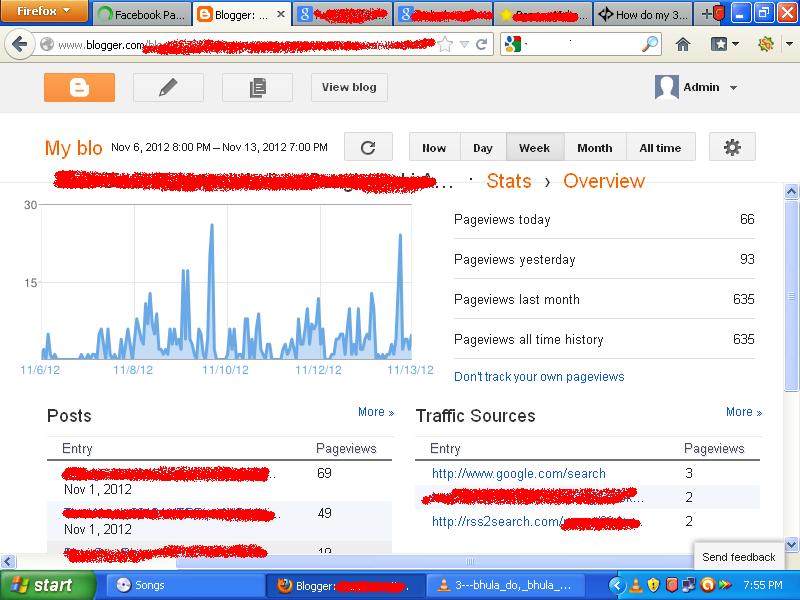Screen dimensions: 800x600
Task: Set stats range to Month
Action: pyautogui.click(x=594, y=148)
